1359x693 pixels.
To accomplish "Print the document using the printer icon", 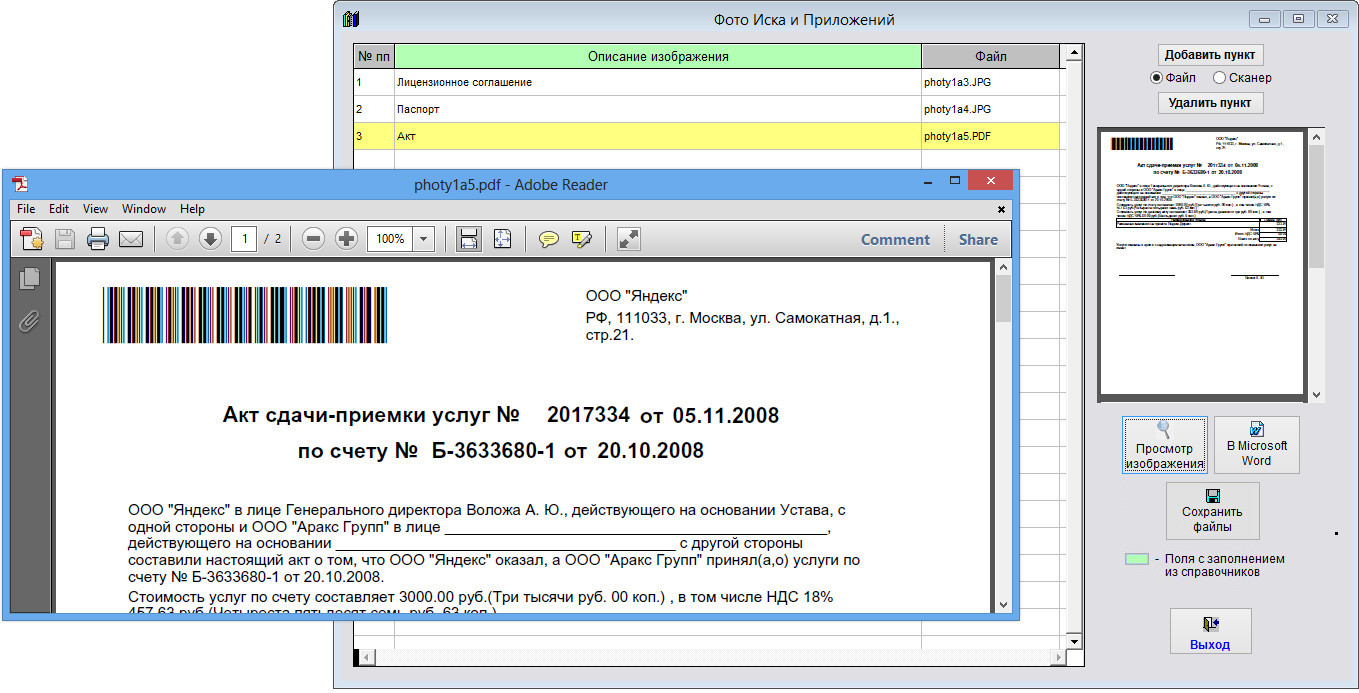I will (97, 239).
